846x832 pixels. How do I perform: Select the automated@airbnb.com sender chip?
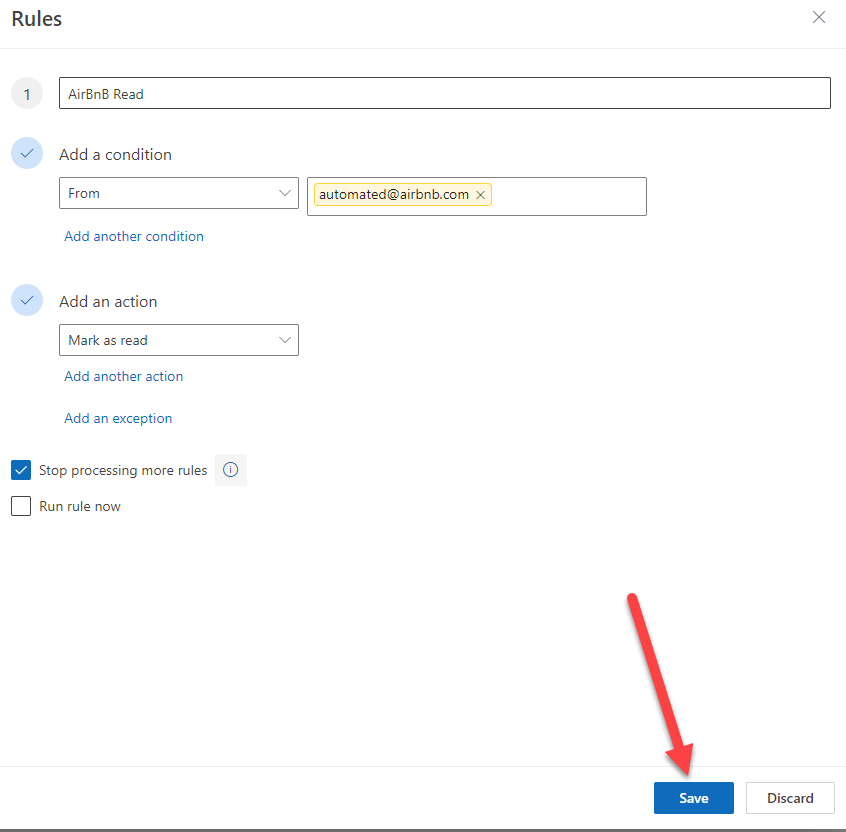tap(393, 195)
